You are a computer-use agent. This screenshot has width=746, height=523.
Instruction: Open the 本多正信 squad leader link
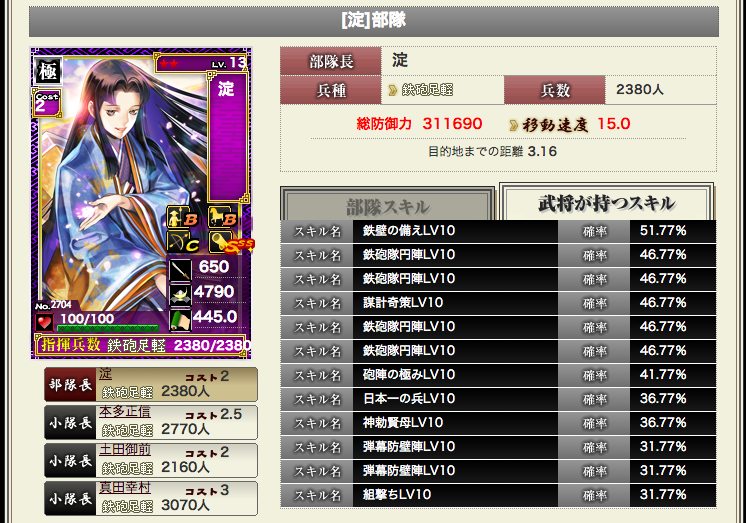pos(125,411)
